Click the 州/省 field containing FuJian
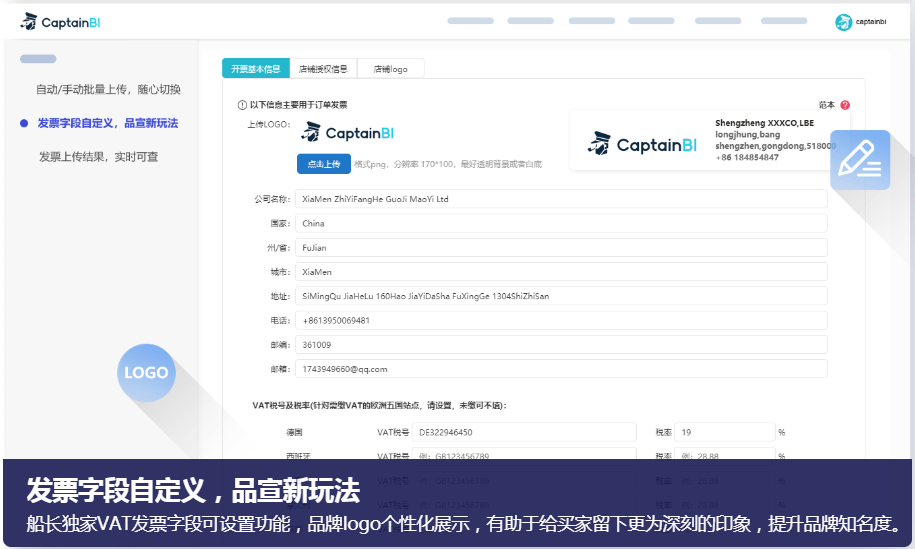The image size is (915, 549). click(x=561, y=247)
